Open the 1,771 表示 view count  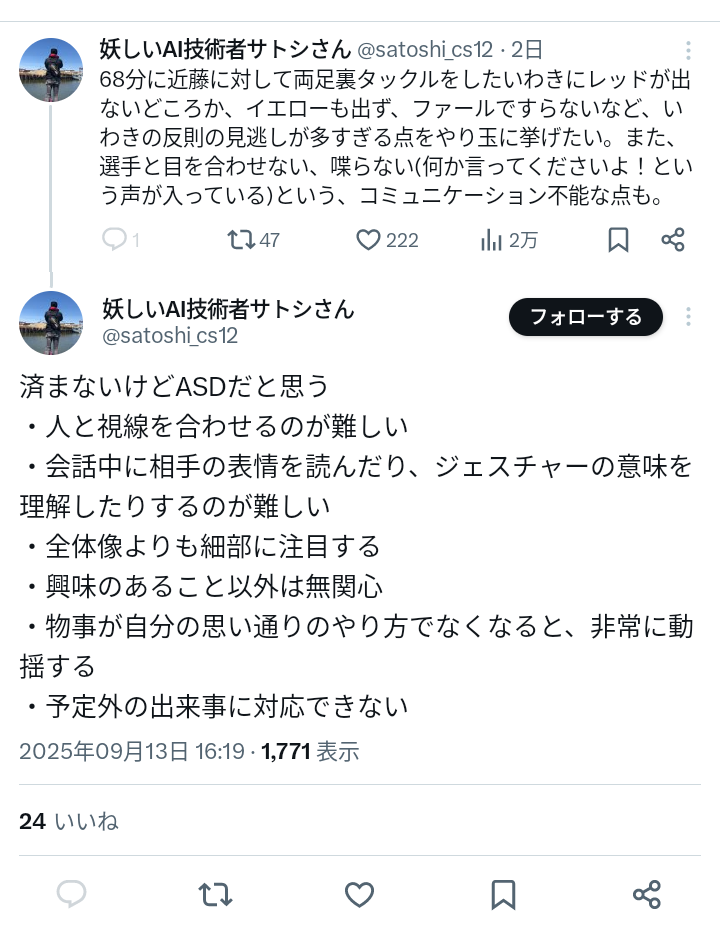coord(310,751)
